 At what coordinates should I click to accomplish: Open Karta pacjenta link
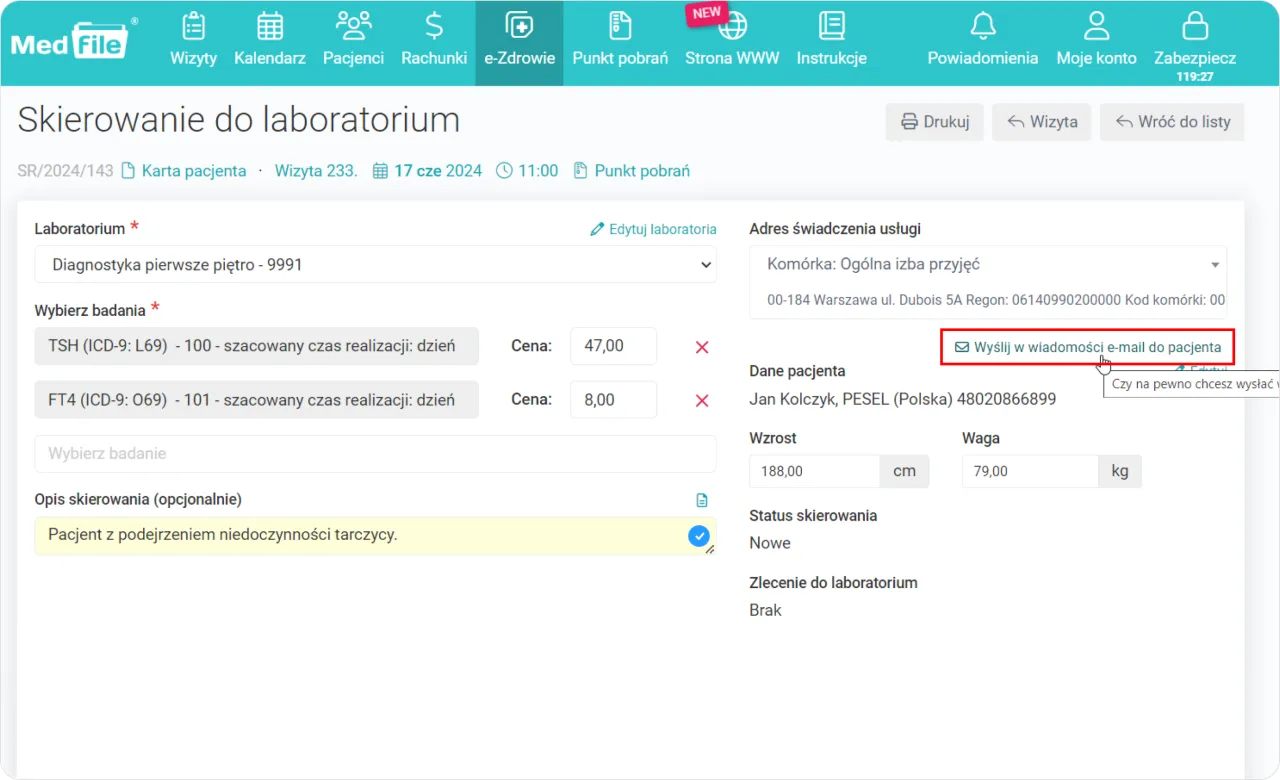[x=192, y=170]
